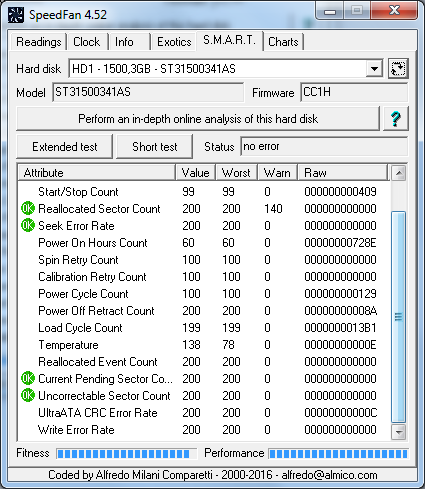Sort by the Worst column header

pos(236,173)
